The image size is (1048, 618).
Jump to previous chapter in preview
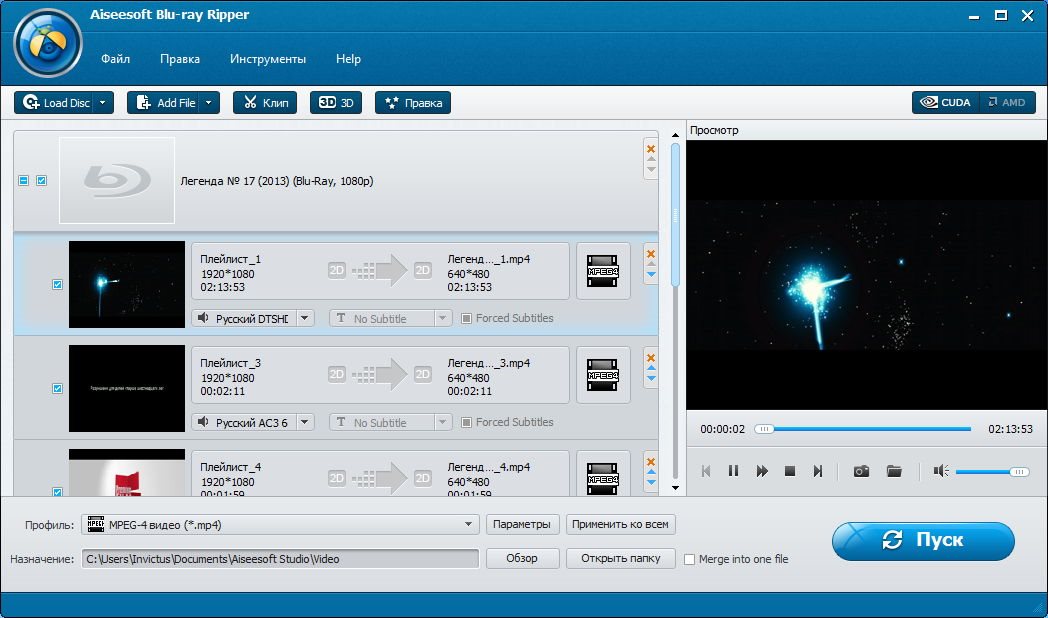click(x=706, y=471)
